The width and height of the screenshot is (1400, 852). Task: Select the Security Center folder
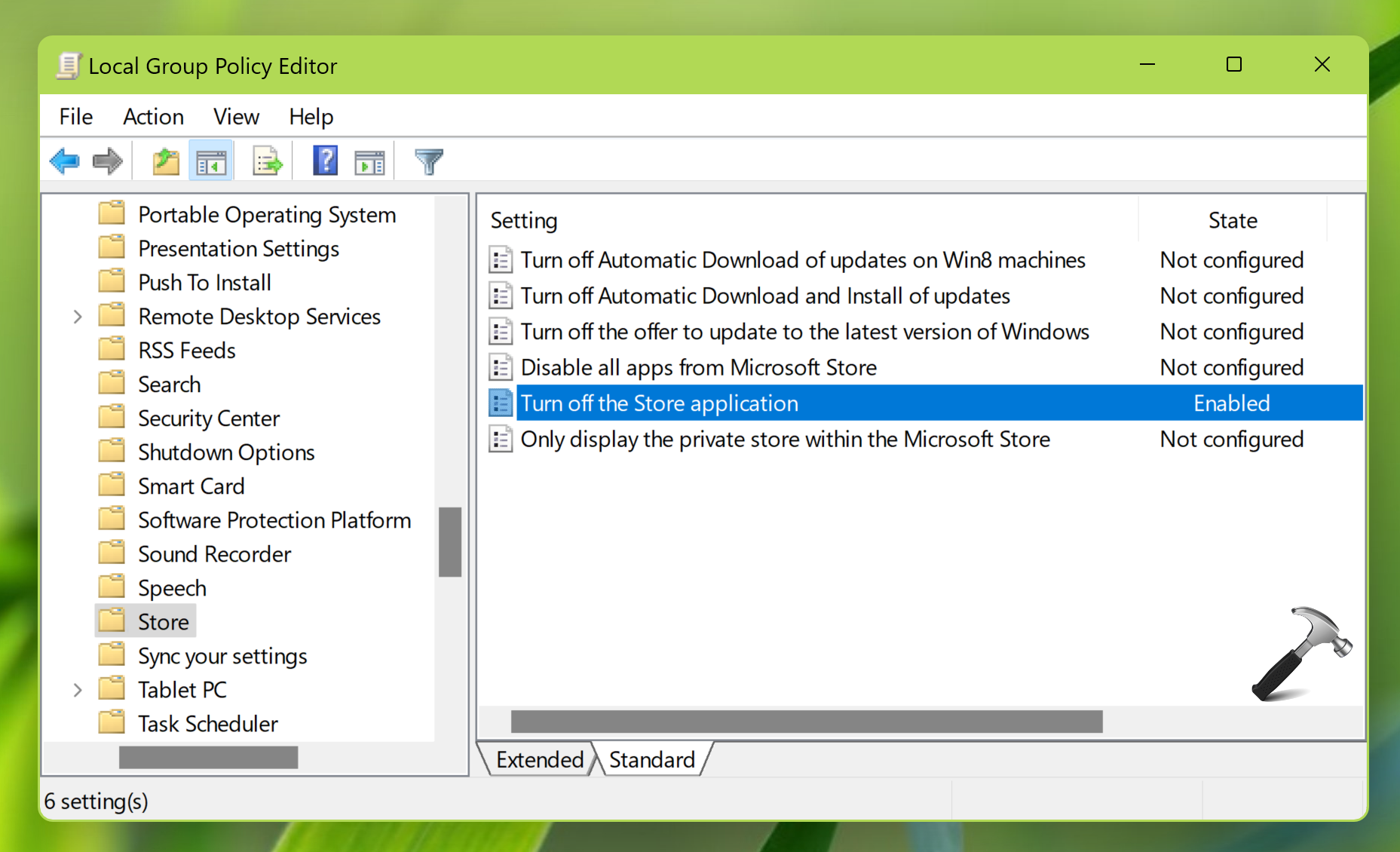click(208, 418)
